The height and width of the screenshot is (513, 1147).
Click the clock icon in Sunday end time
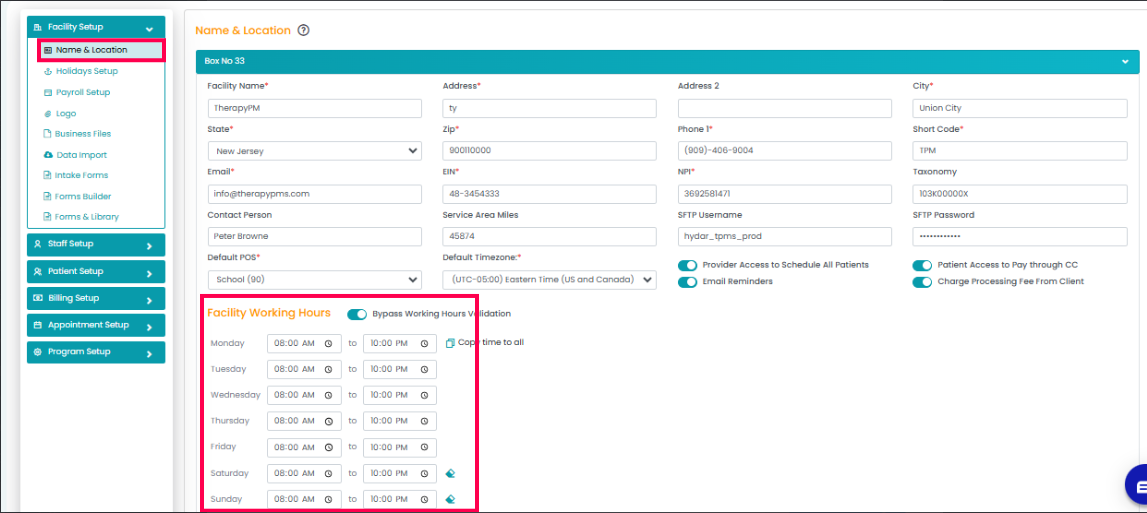pyautogui.click(x=424, y=499)
